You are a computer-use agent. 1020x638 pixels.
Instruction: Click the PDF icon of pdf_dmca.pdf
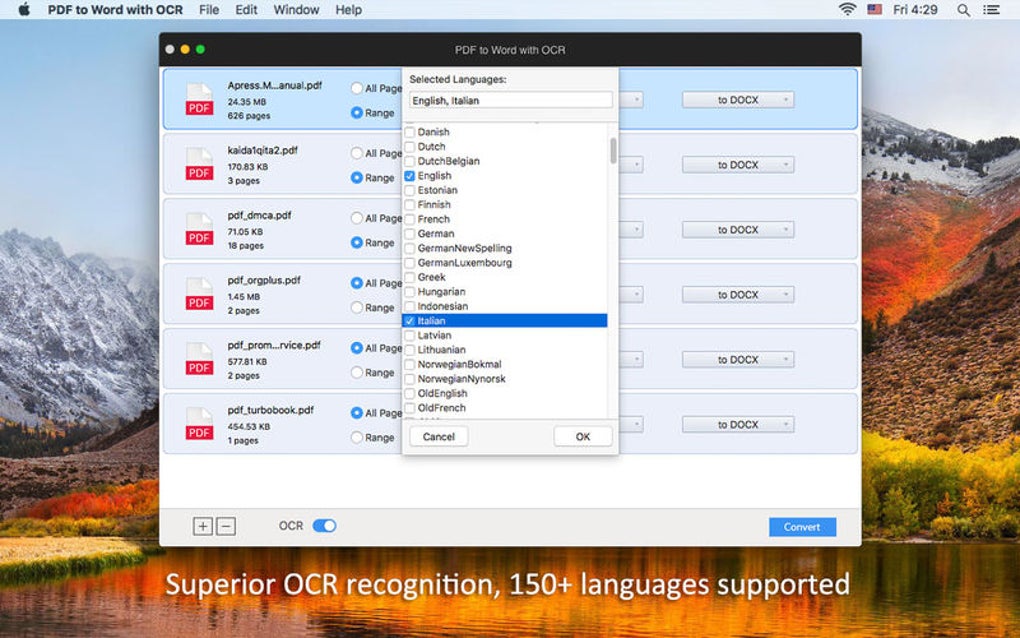pos(199,230)
